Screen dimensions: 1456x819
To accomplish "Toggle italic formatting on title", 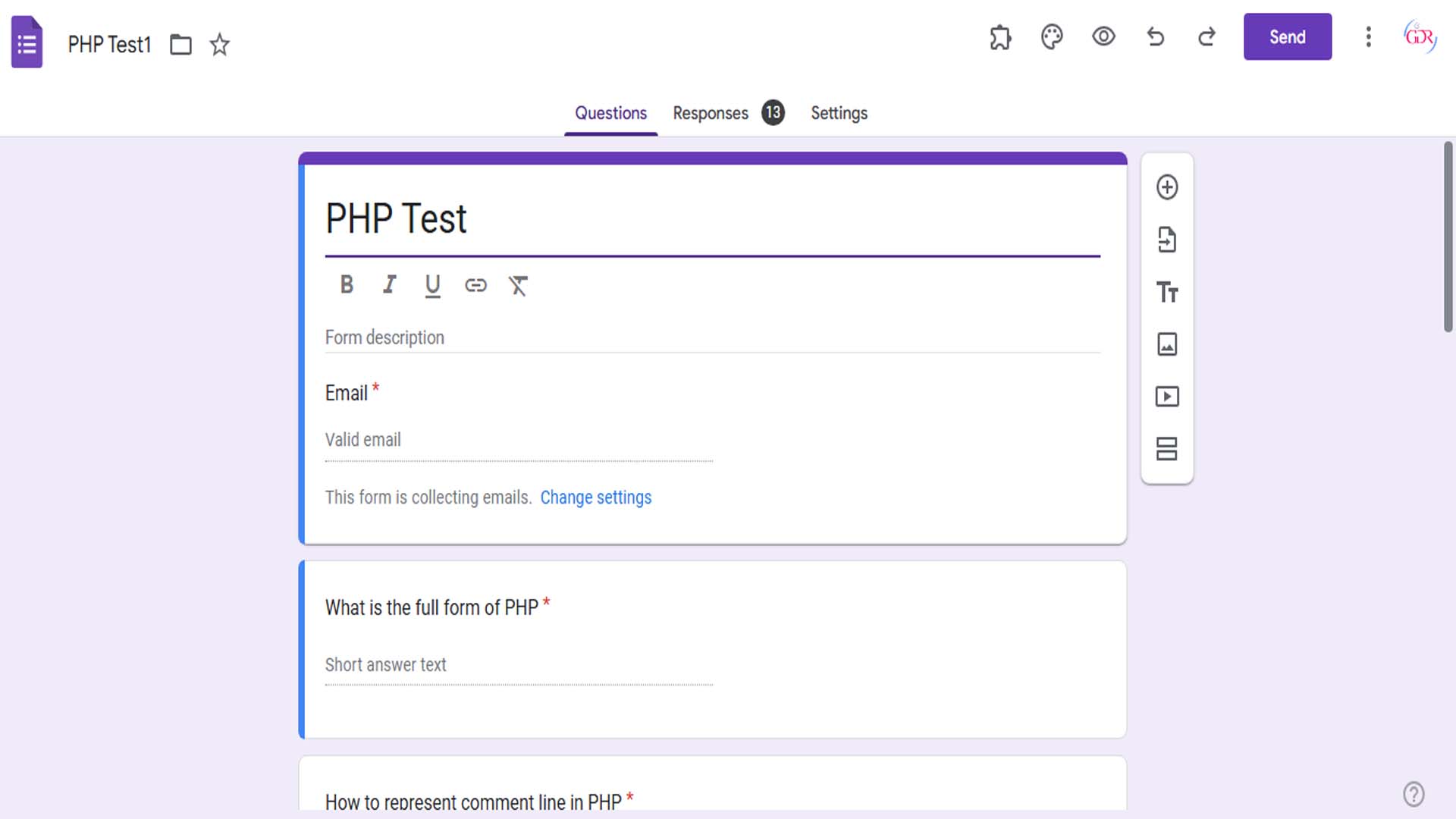I will 390,285.
